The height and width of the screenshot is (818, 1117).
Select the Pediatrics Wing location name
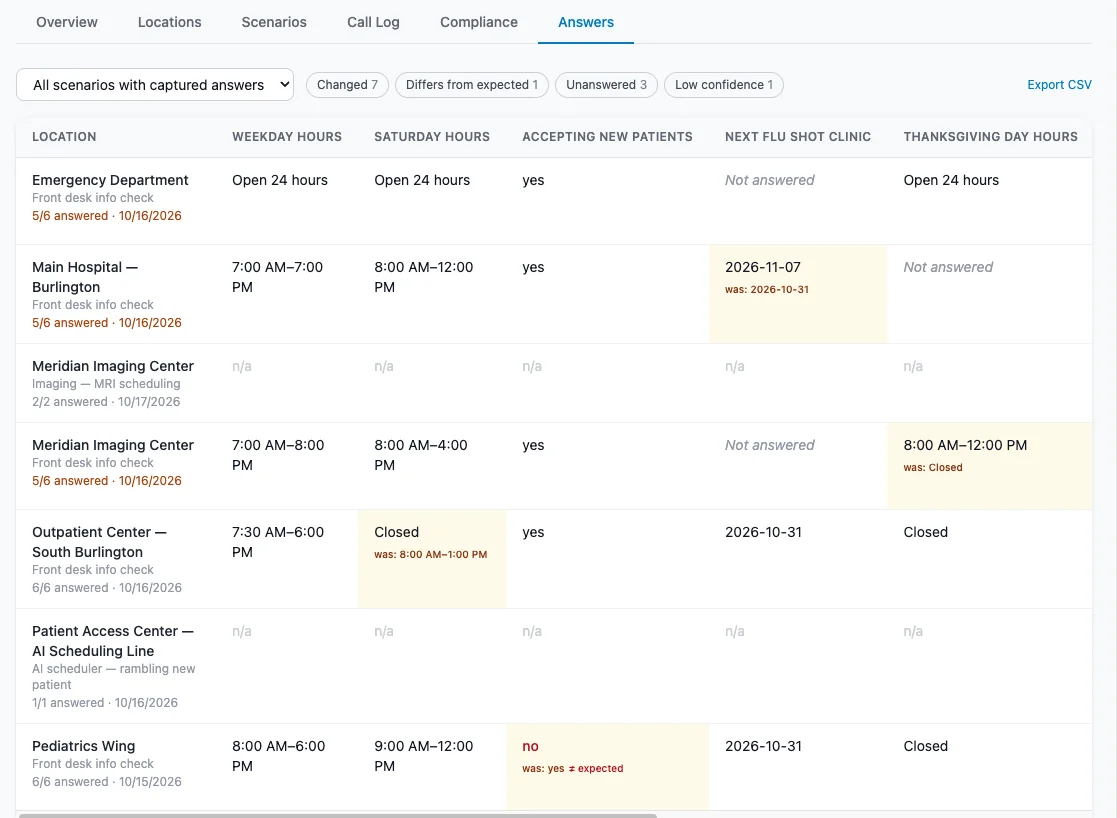tap(83, 746)
